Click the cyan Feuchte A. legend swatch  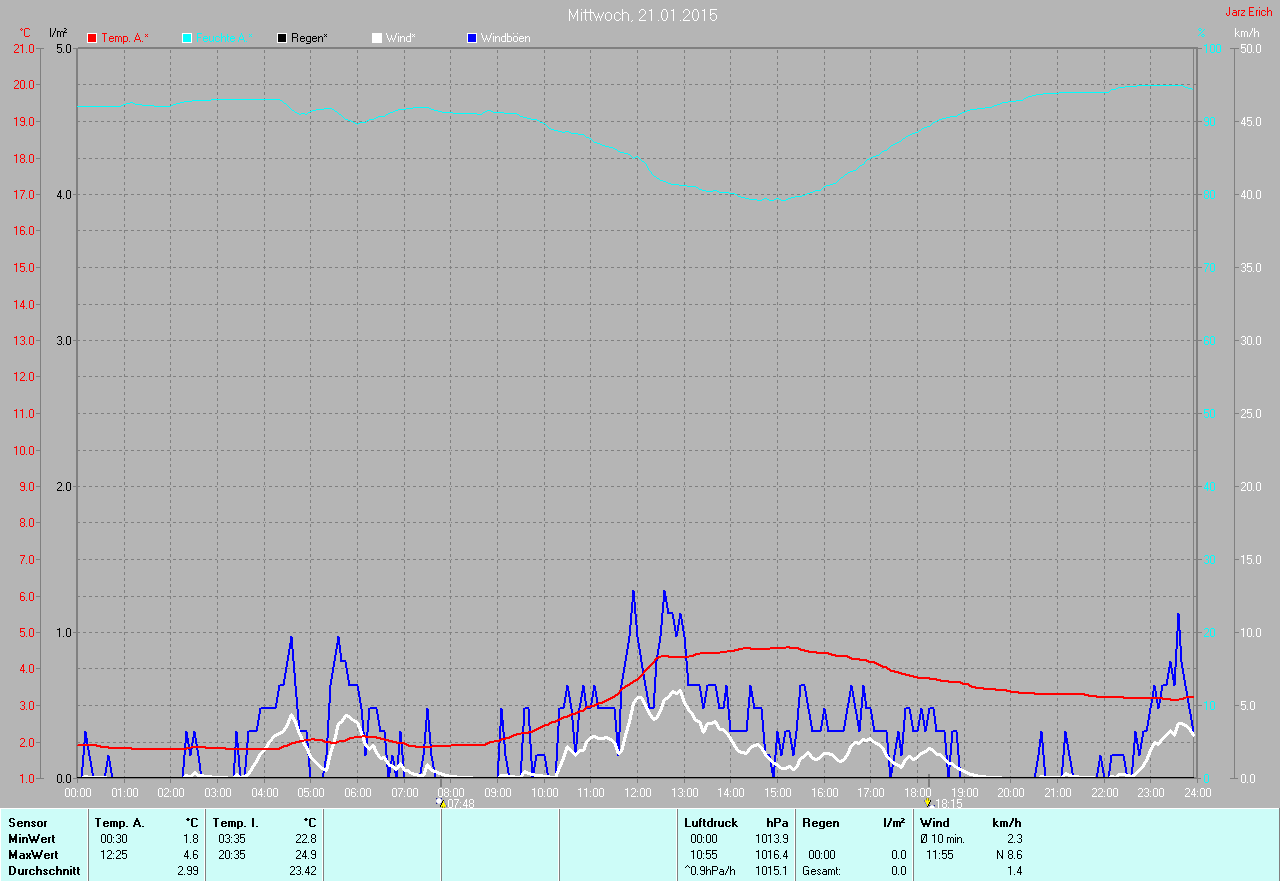click(x=187, y=38)
